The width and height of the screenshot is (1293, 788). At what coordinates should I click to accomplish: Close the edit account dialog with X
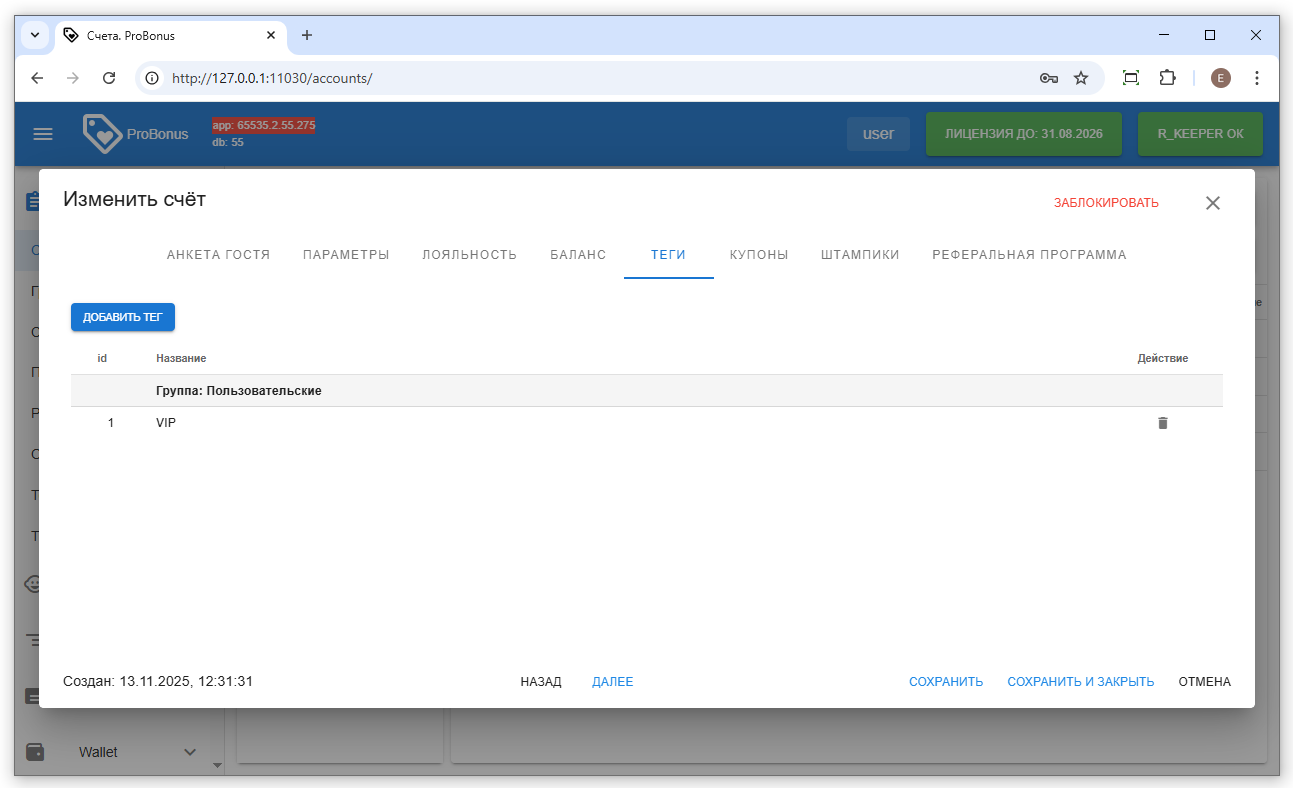pyautogui.click(x=1212, y=203)
